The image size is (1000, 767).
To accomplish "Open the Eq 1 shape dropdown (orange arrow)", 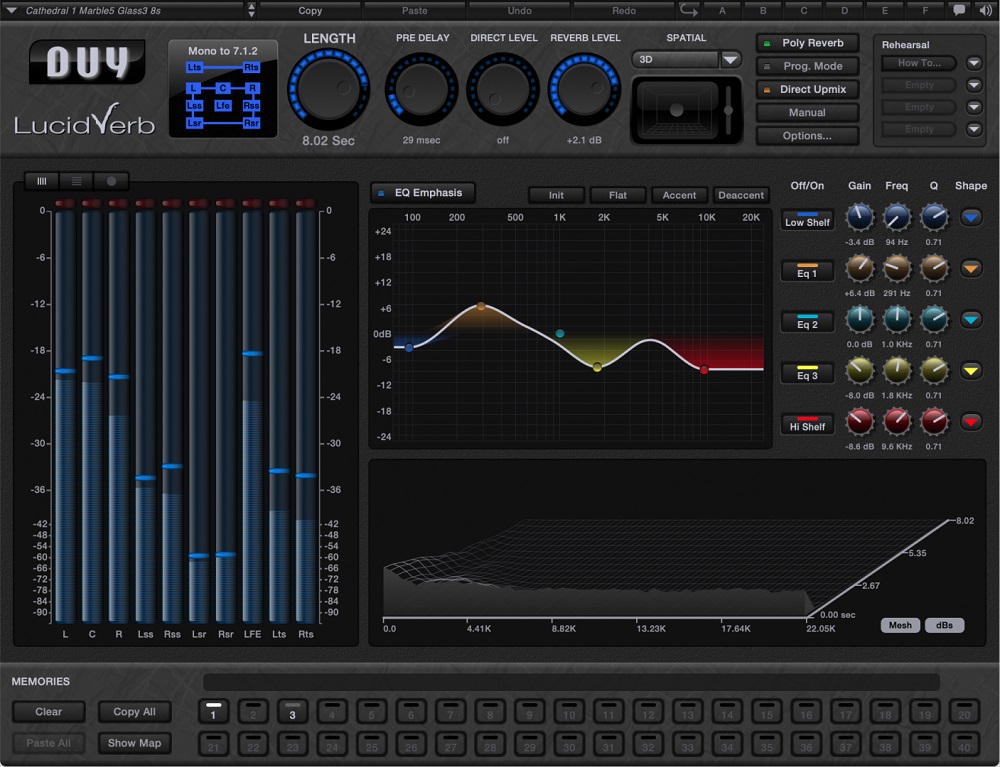I will 971,269.
